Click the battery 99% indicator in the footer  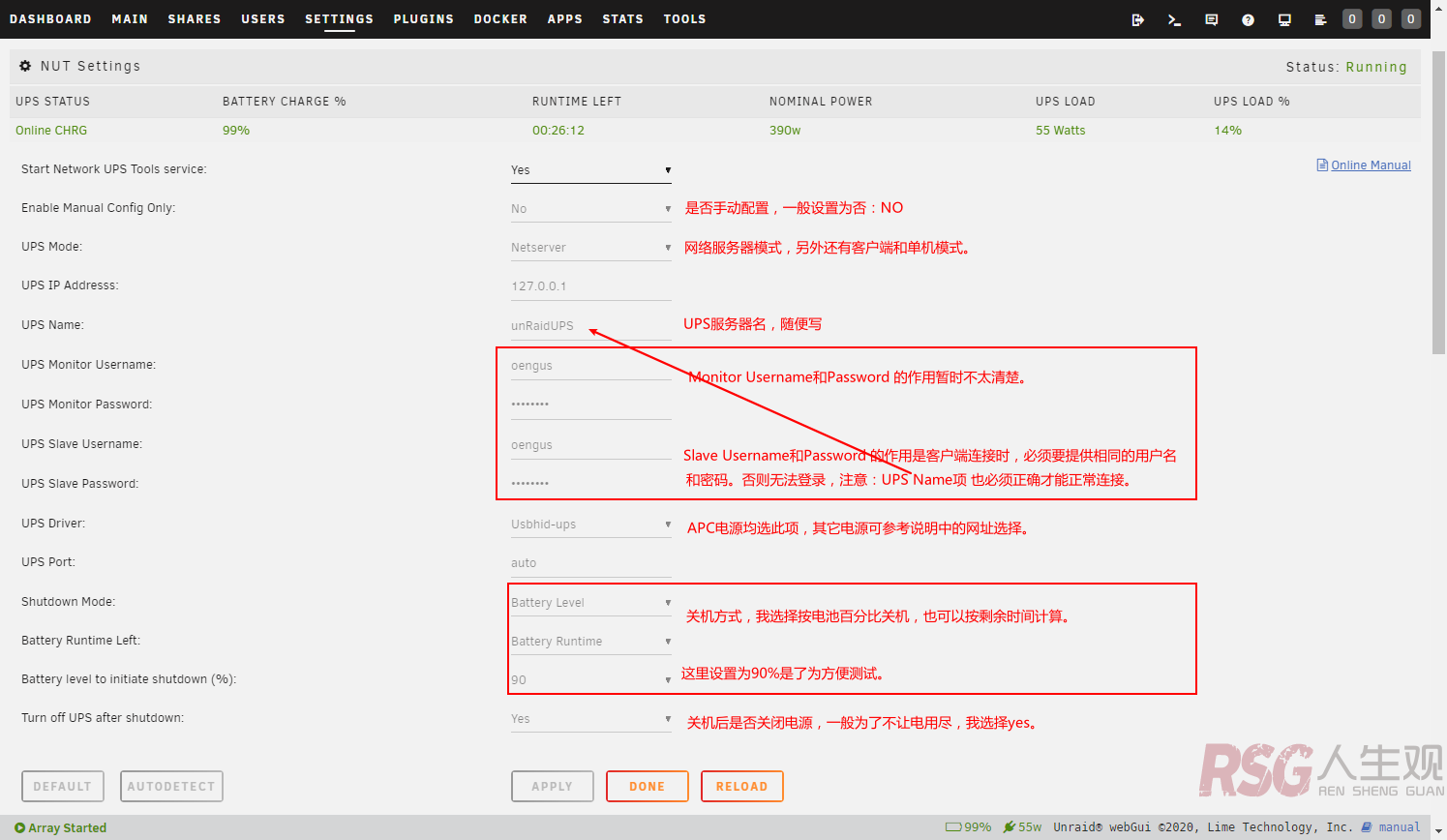[969, 827]
